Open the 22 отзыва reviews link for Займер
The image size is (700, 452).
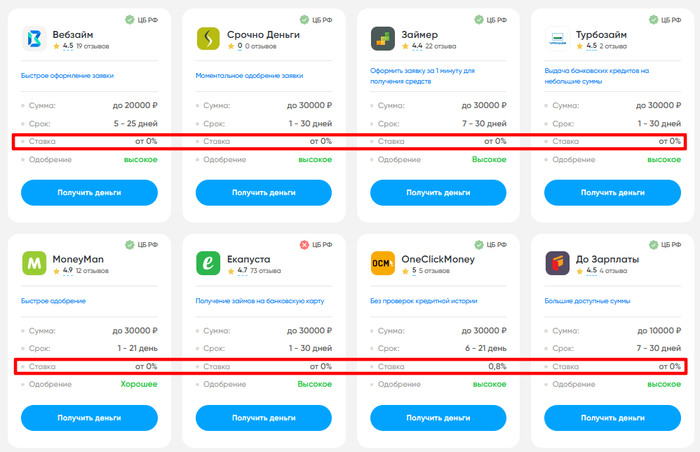tap(443, 46)
